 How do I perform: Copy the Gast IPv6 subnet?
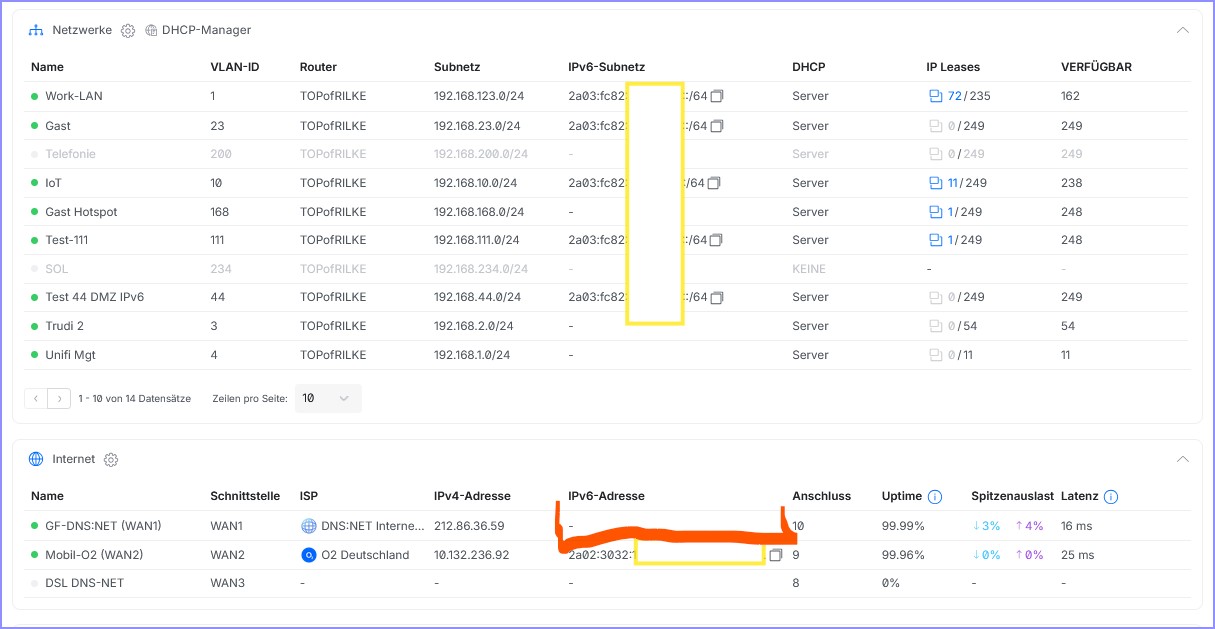click(717, 126)
